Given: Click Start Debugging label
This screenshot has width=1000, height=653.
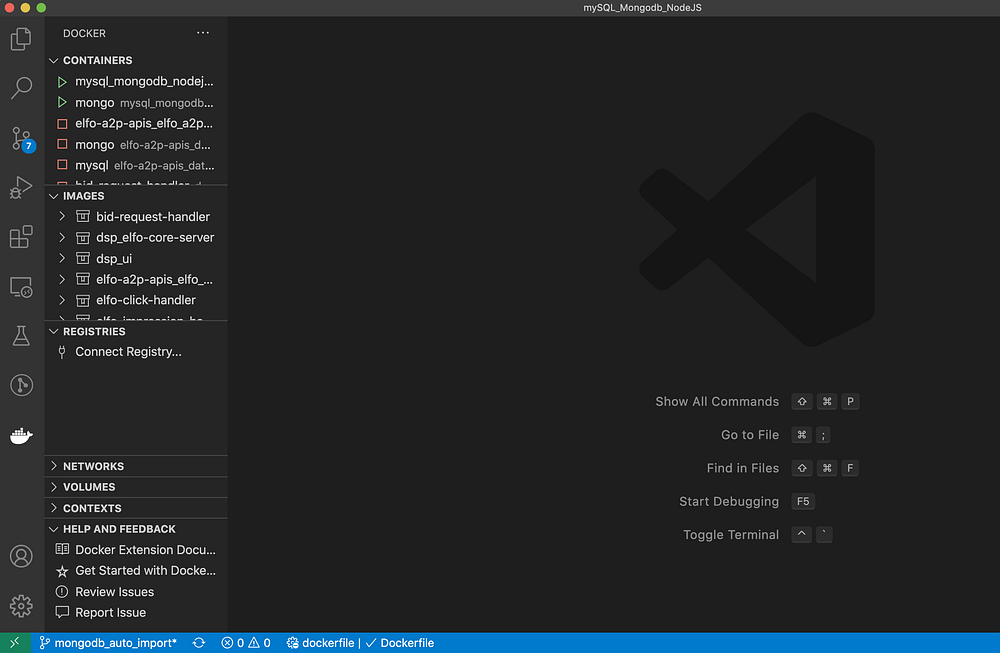Looking at the screenshot, I should 728,501.
